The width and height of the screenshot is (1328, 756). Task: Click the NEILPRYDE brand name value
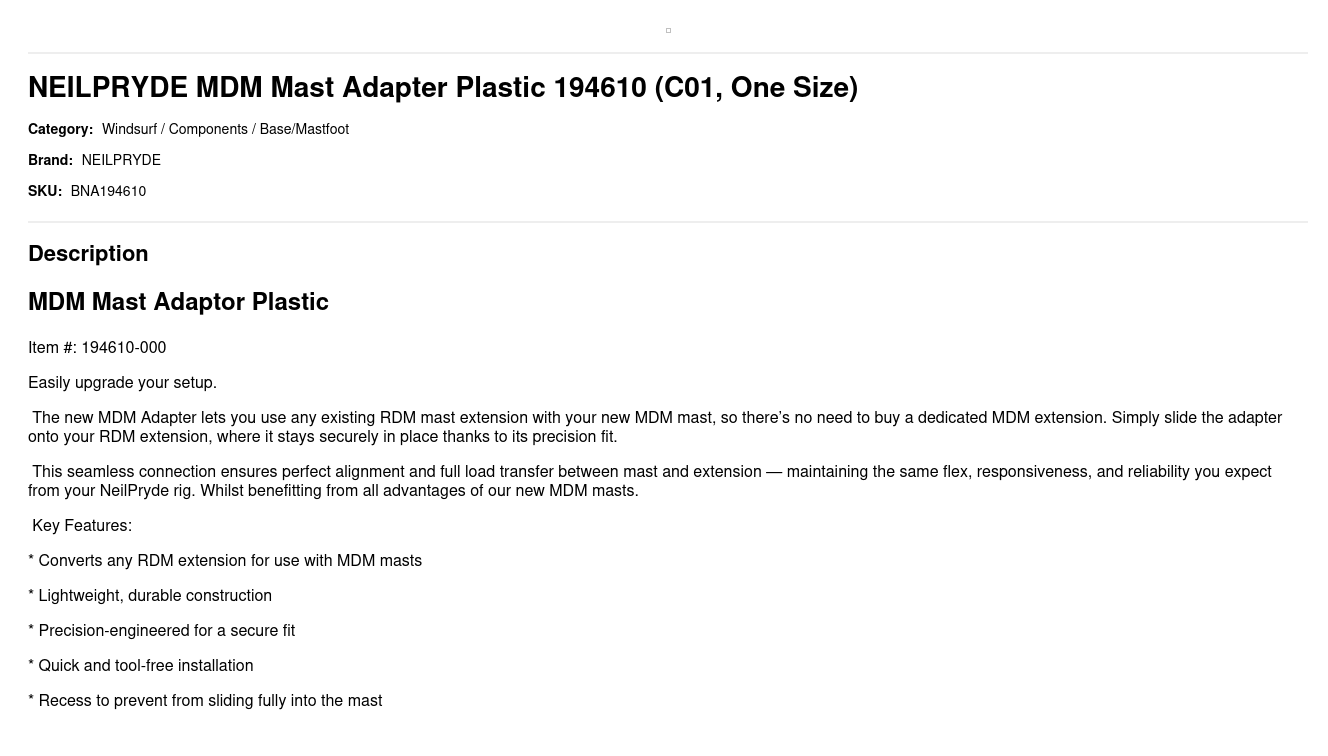point(121,160)
